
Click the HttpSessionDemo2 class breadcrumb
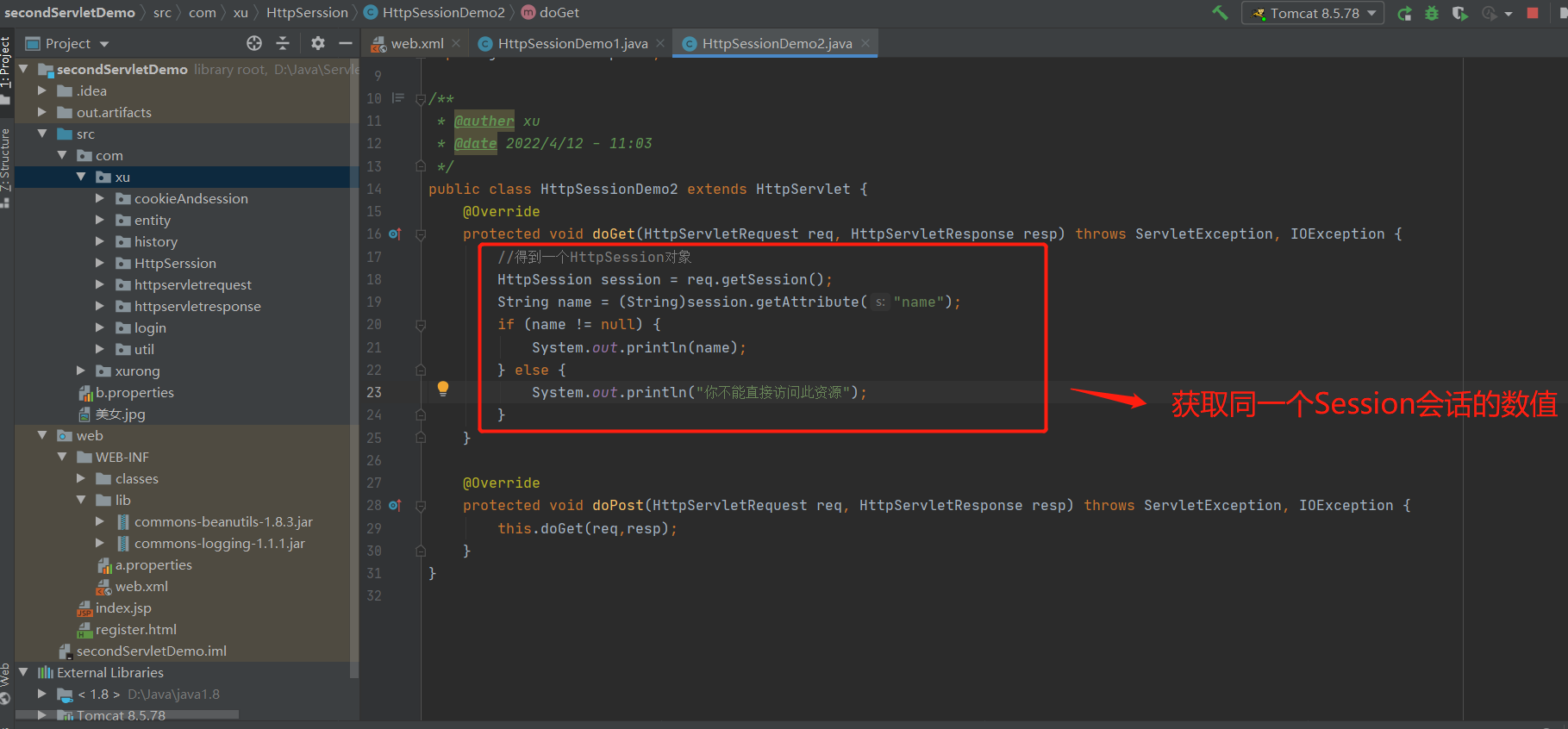pyautogui.click(x=434, y=12)
